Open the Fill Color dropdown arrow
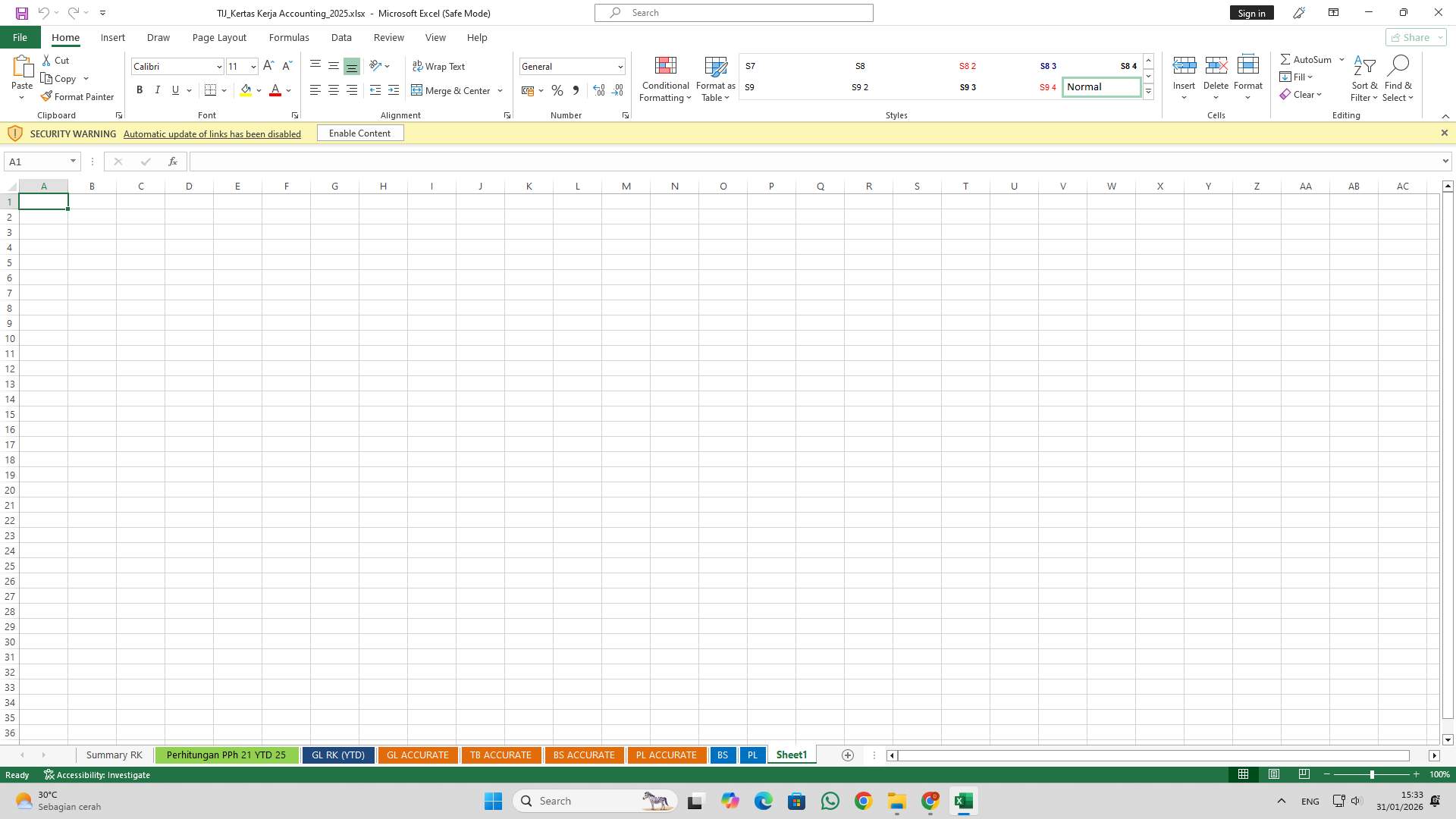The width and height of the screenshot is (1456, 819). (x=259, y=90)
